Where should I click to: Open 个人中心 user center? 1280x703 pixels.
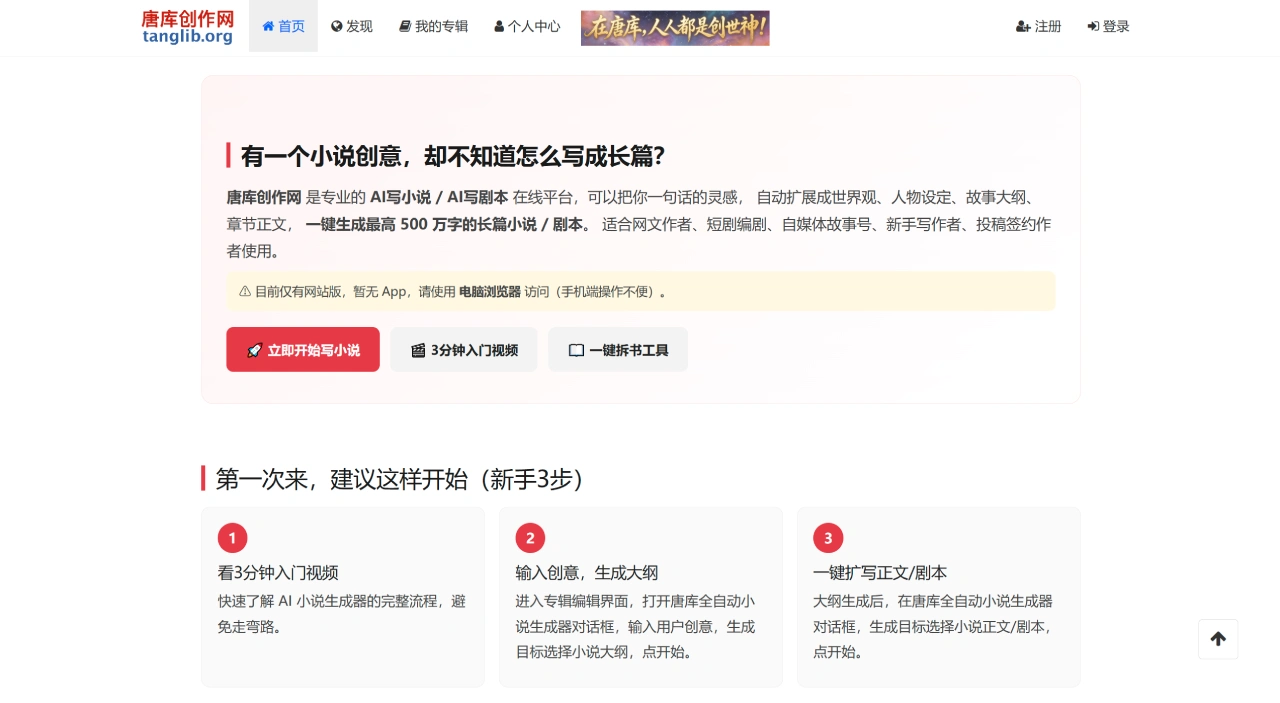pyautogui.click(x=527, y=26)
